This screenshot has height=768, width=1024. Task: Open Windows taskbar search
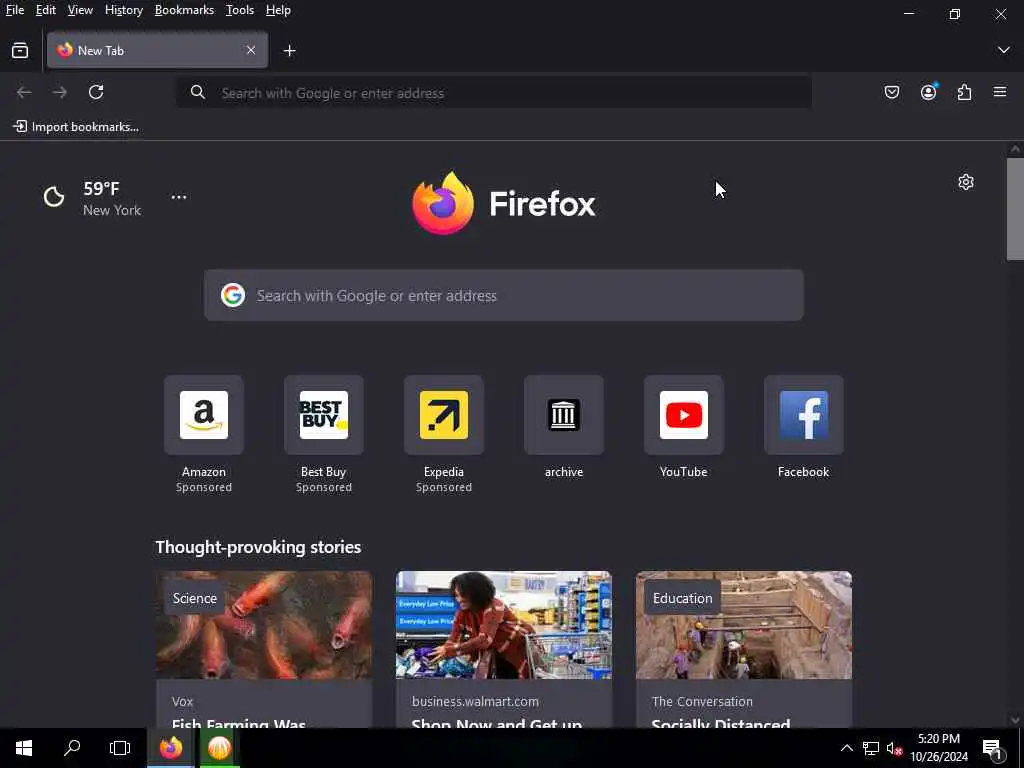[x=72, y=748]
